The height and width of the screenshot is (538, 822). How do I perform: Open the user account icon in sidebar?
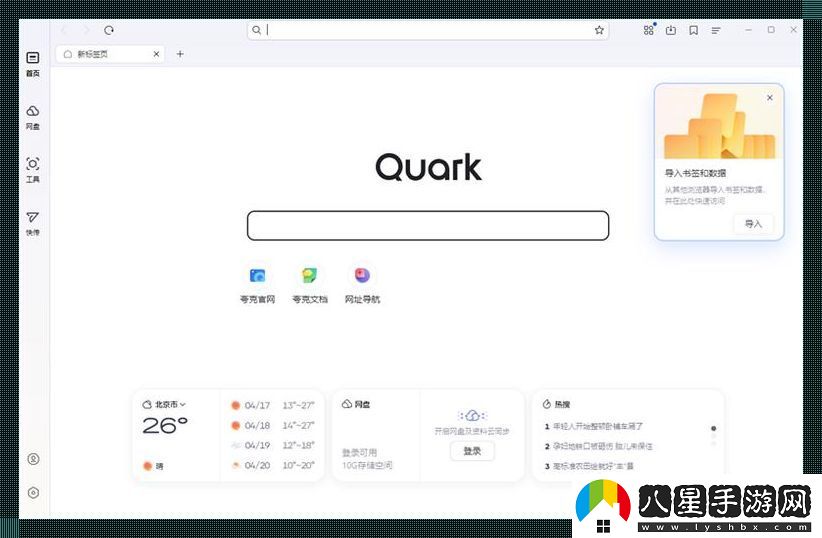click(x=33, y=459)
